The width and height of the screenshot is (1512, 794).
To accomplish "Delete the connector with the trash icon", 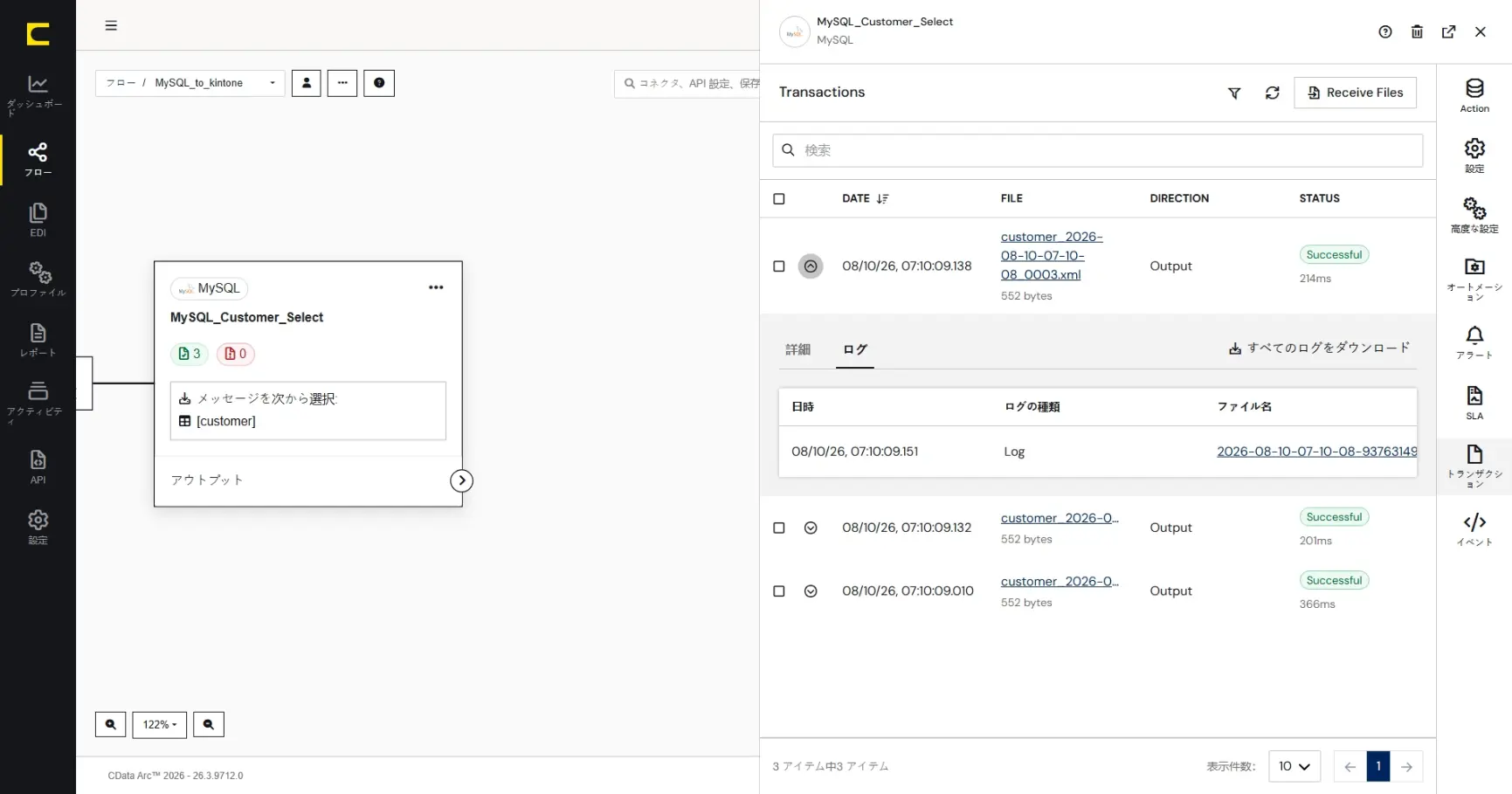I will (x=1417, y=32).
